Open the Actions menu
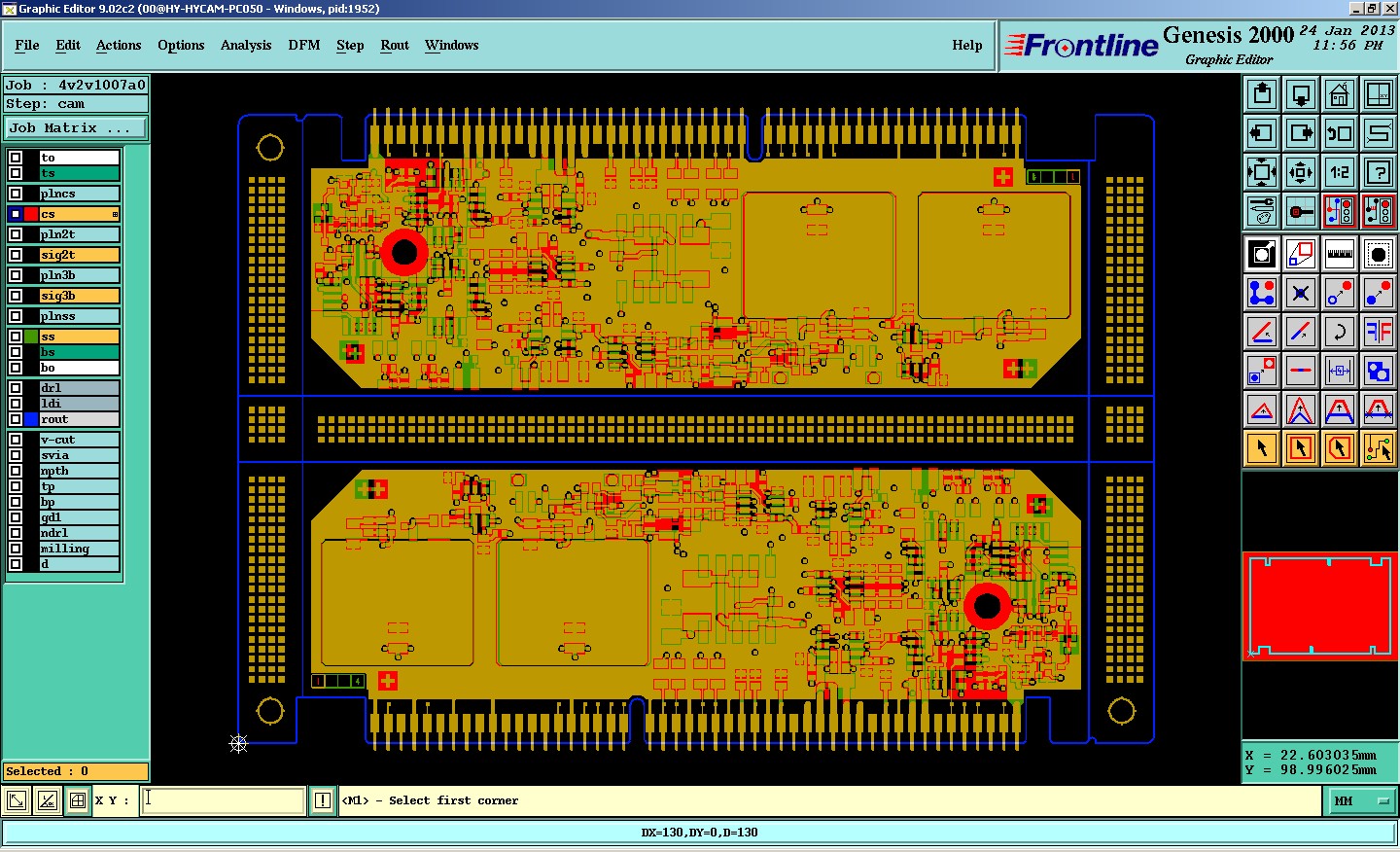The width and height of the screenshot is (1400, 852). pos(119,45)
